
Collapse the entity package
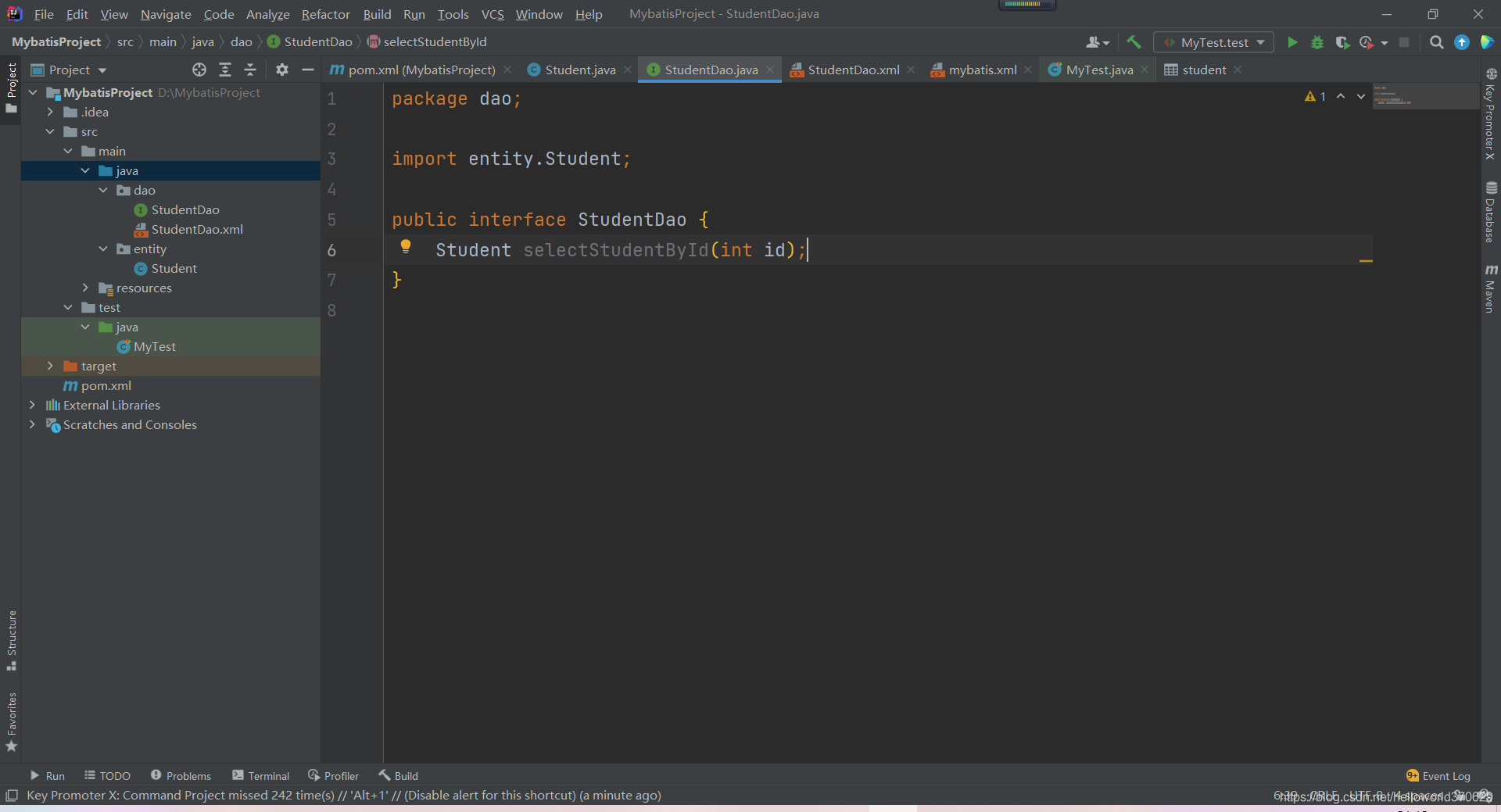click(x=103, y=249)
